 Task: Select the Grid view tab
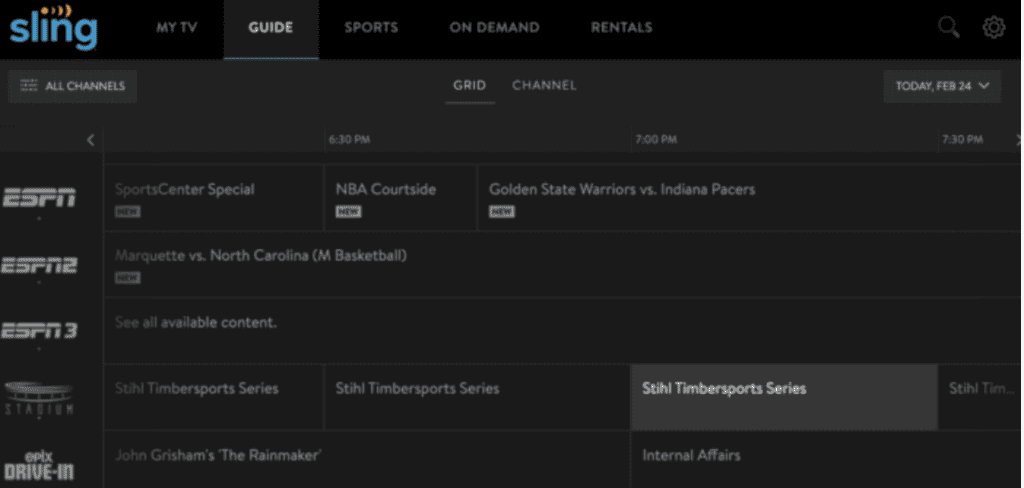click(470, 86)
